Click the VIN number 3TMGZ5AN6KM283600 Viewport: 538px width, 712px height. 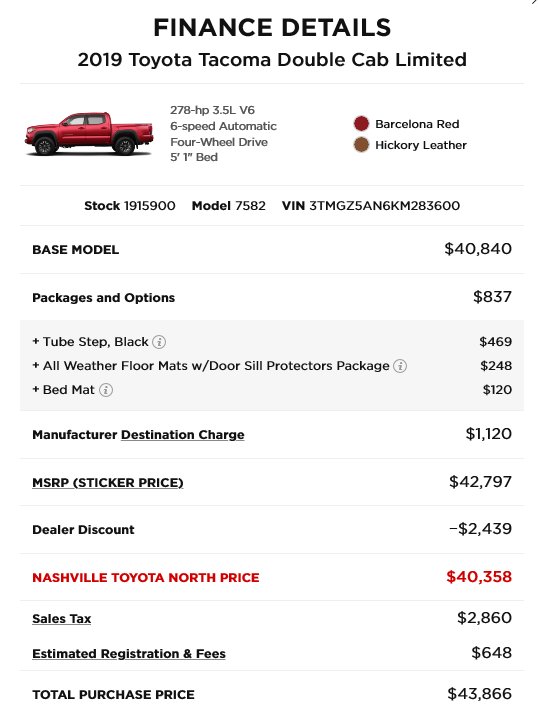385,206
